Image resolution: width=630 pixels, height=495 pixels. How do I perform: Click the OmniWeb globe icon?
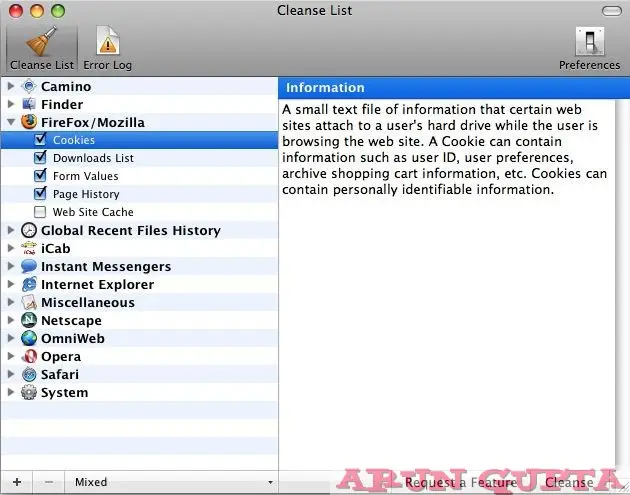click(29, 338)
